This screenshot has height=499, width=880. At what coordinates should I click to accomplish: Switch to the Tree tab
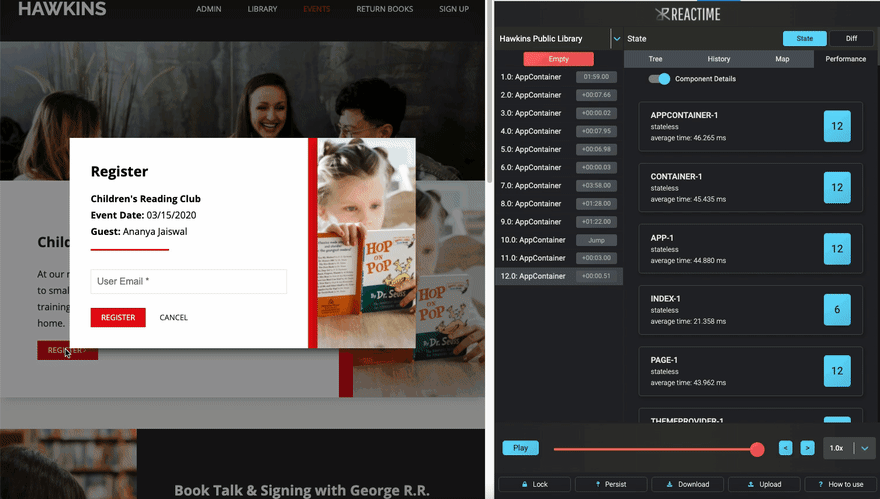[x=655, y=59]
